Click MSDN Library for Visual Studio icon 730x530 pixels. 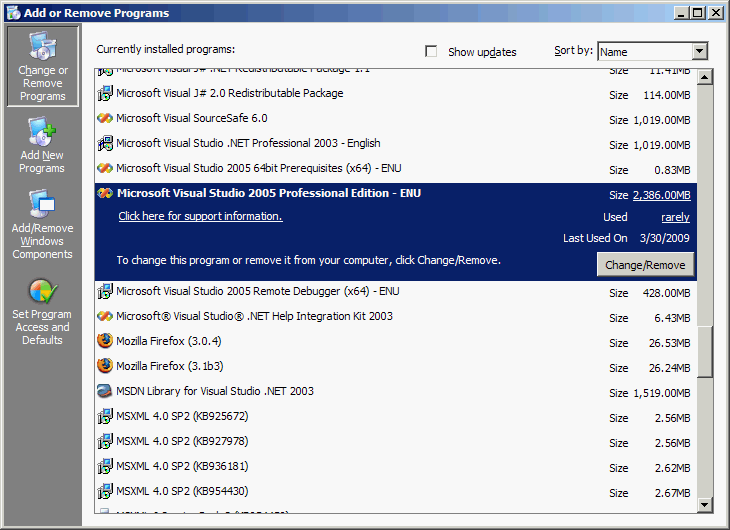coord(105,391)
